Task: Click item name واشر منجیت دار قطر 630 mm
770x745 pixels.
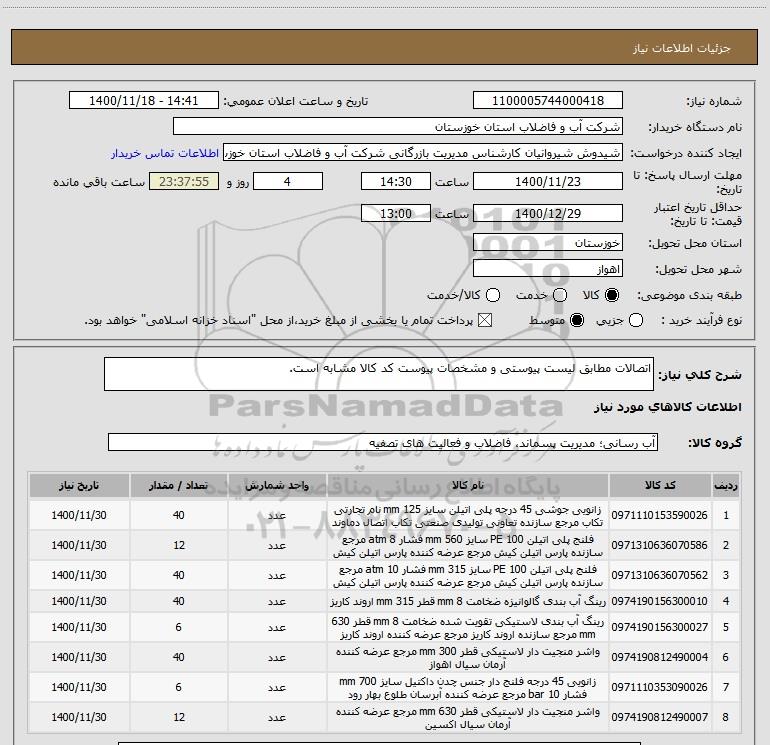Action: pyautogui.click(x=468, y=717)
